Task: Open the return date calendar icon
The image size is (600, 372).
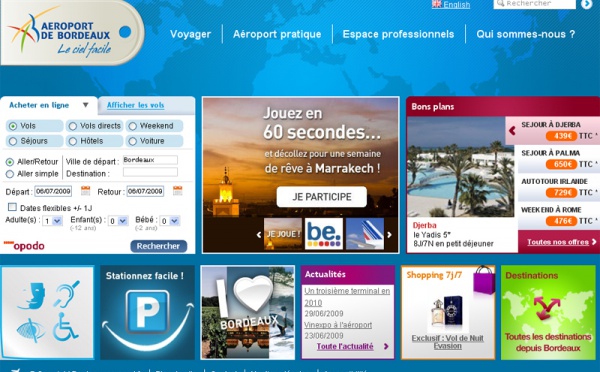Action: click(178, 191)
